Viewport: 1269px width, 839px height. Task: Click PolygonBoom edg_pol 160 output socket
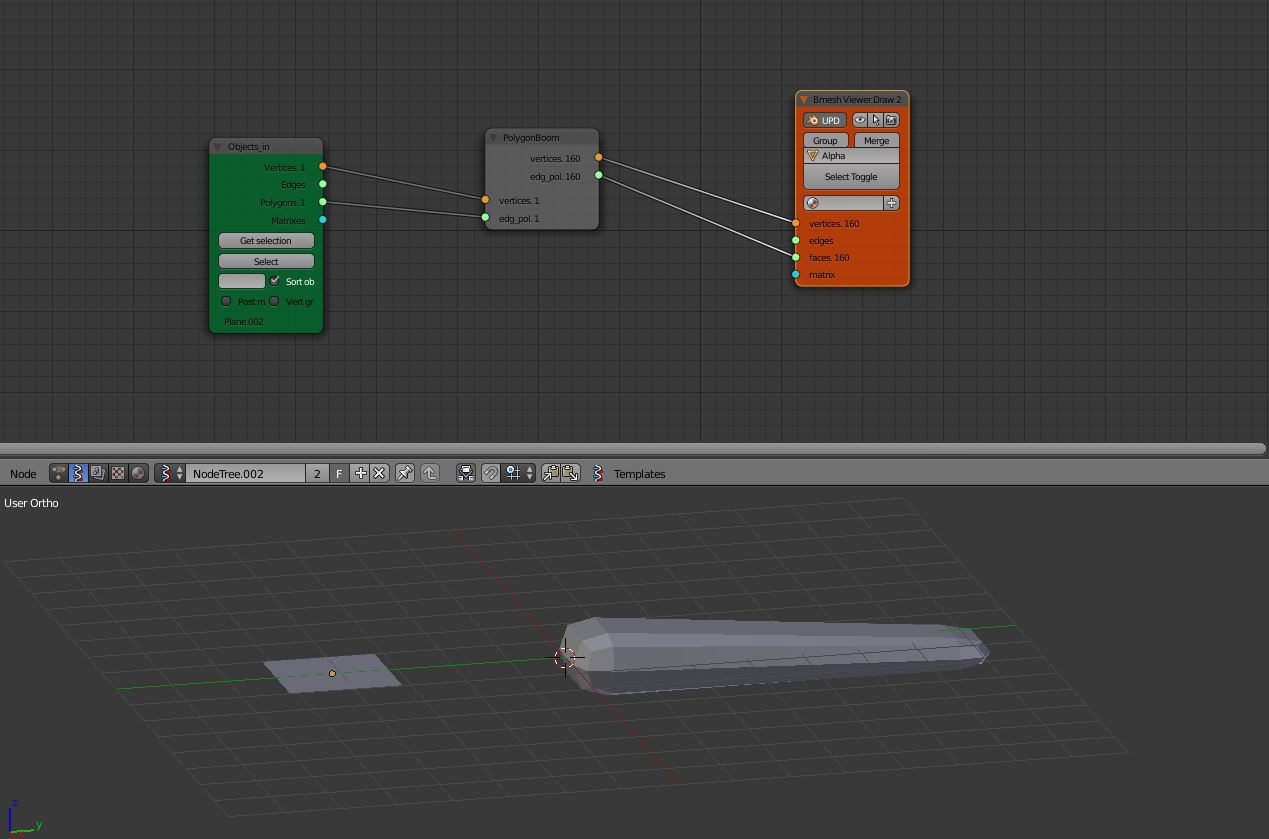click(598, 176)
